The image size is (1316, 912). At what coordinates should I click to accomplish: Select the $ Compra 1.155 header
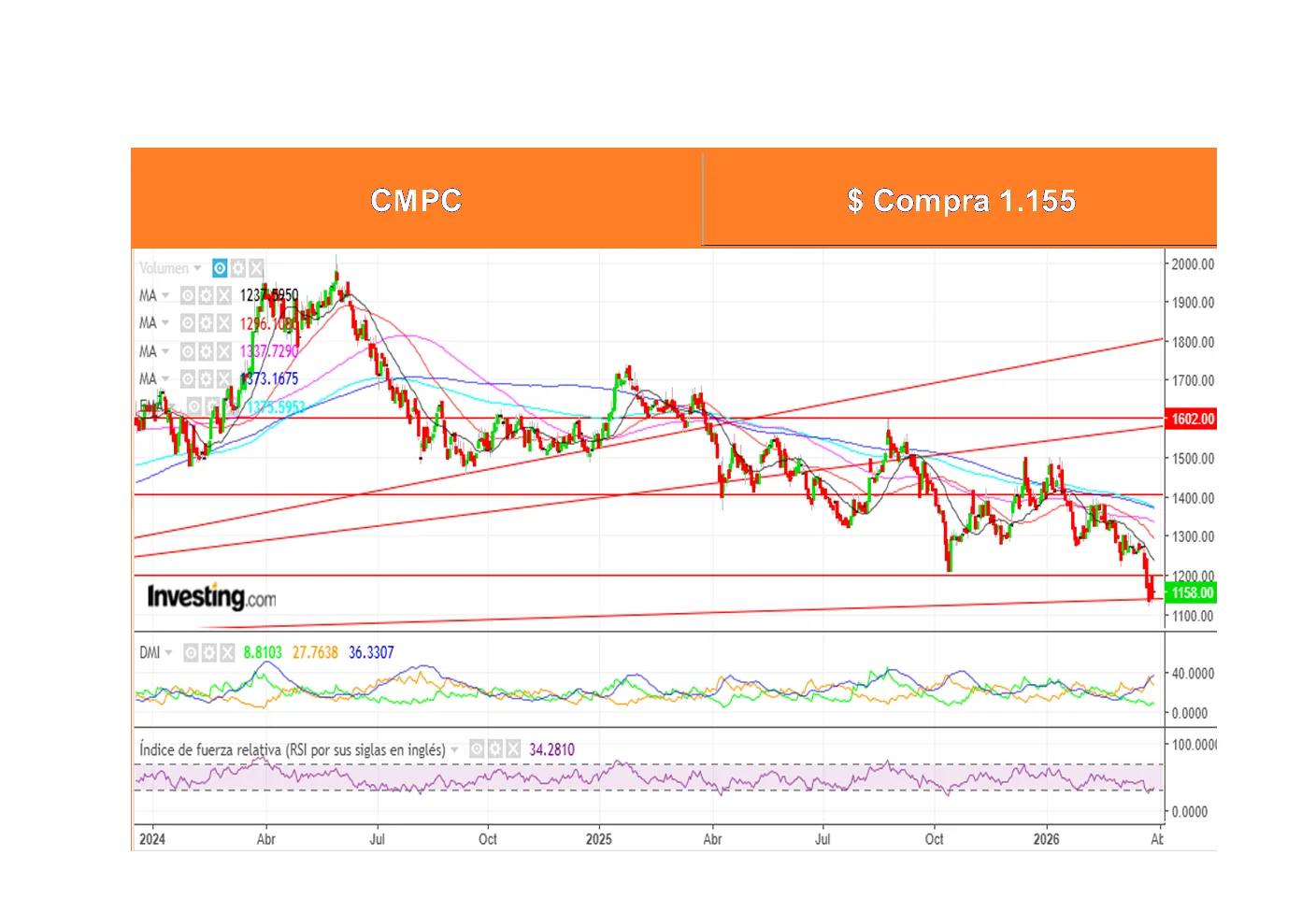tap(960, 200)
